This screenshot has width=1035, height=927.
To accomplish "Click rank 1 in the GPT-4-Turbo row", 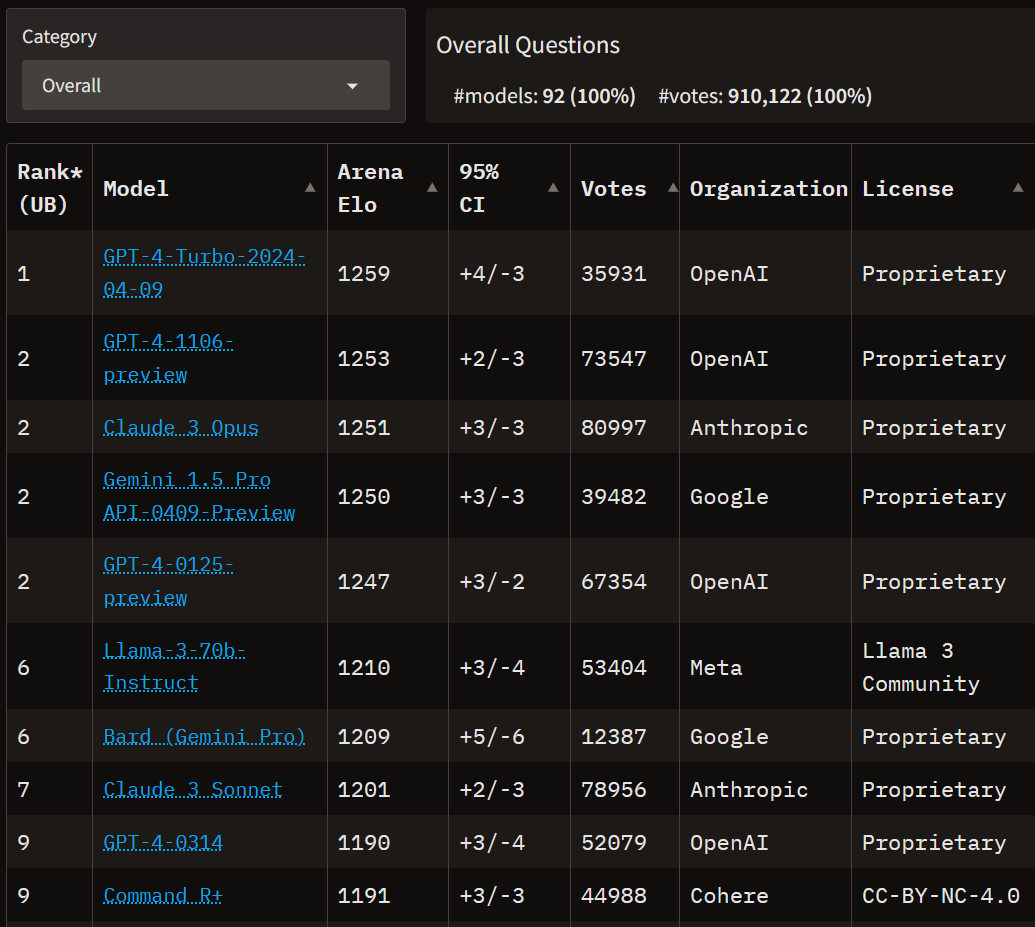I will point(24,273).
